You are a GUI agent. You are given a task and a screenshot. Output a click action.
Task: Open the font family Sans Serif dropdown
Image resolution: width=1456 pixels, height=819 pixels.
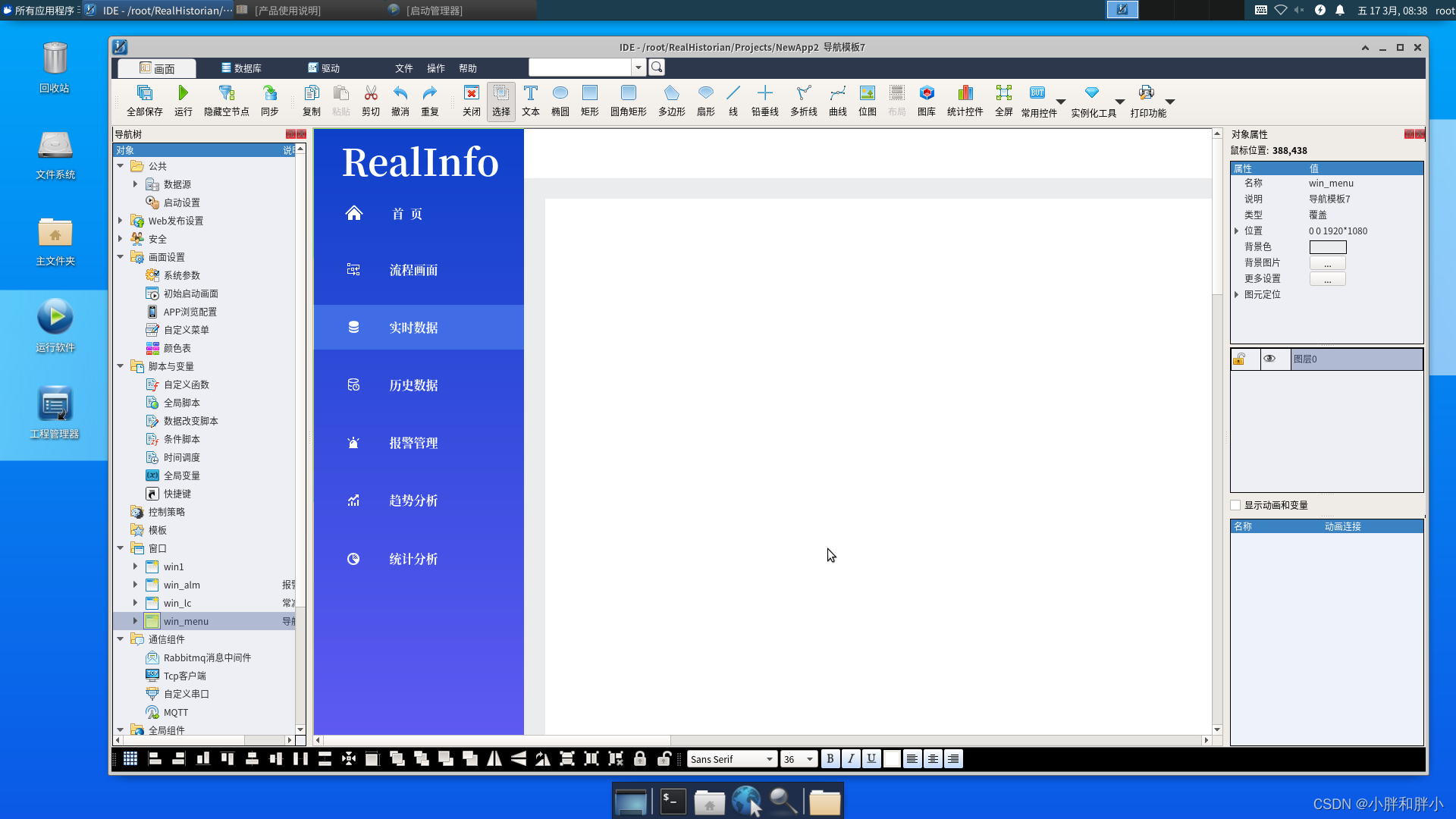(769, 759)
